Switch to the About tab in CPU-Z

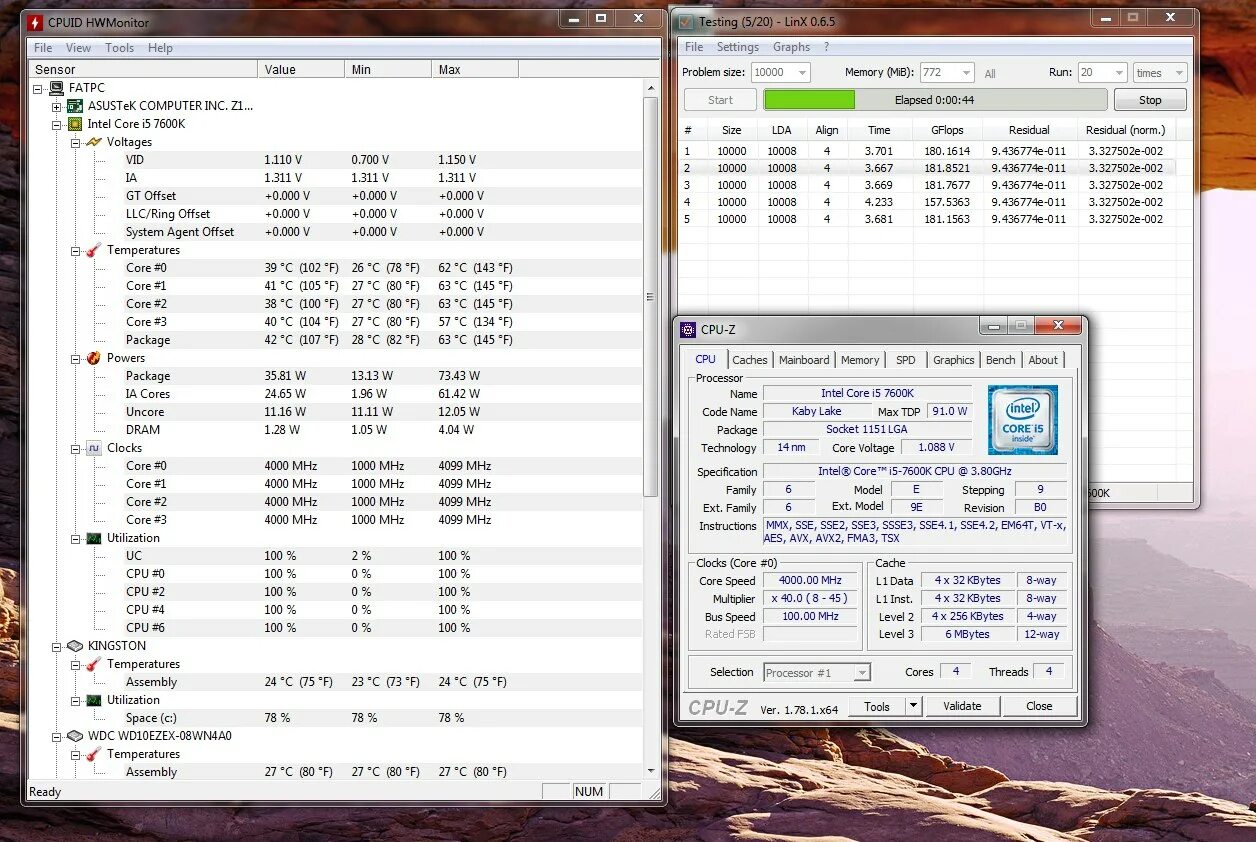1043,360
